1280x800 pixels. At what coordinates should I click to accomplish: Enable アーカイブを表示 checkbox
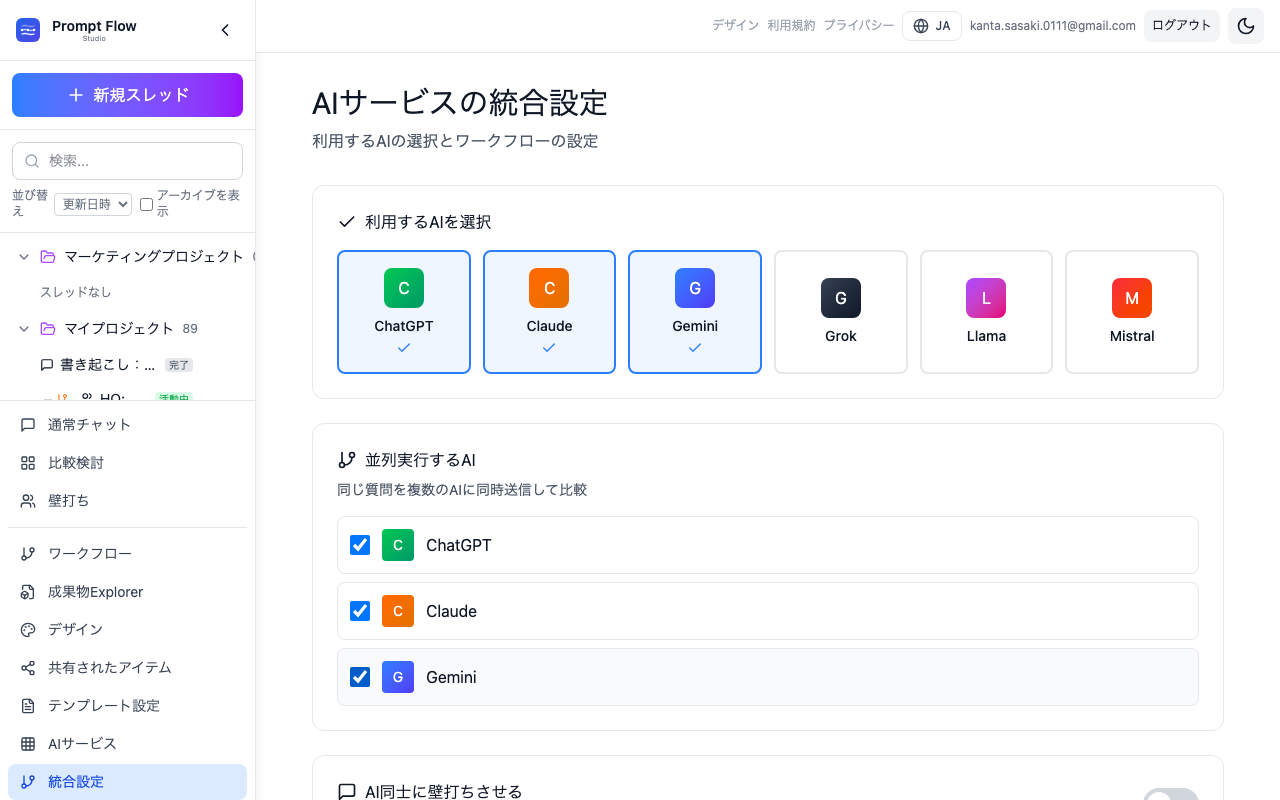[x=146, y=204]
